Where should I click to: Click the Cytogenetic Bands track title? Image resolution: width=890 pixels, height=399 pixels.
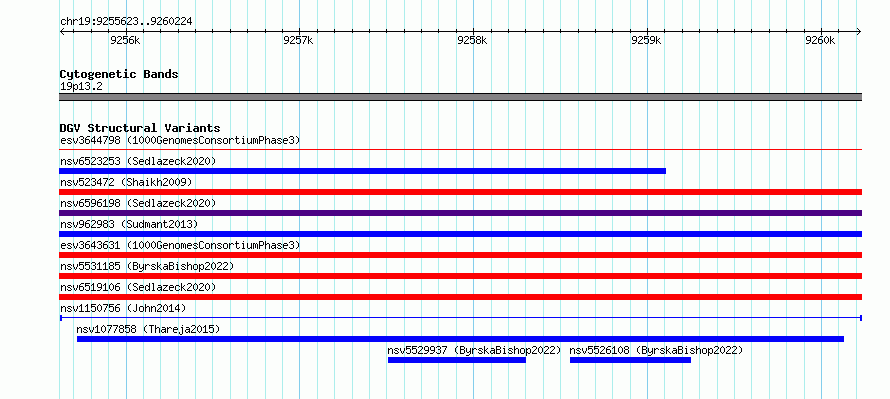(x=119, y=74)
